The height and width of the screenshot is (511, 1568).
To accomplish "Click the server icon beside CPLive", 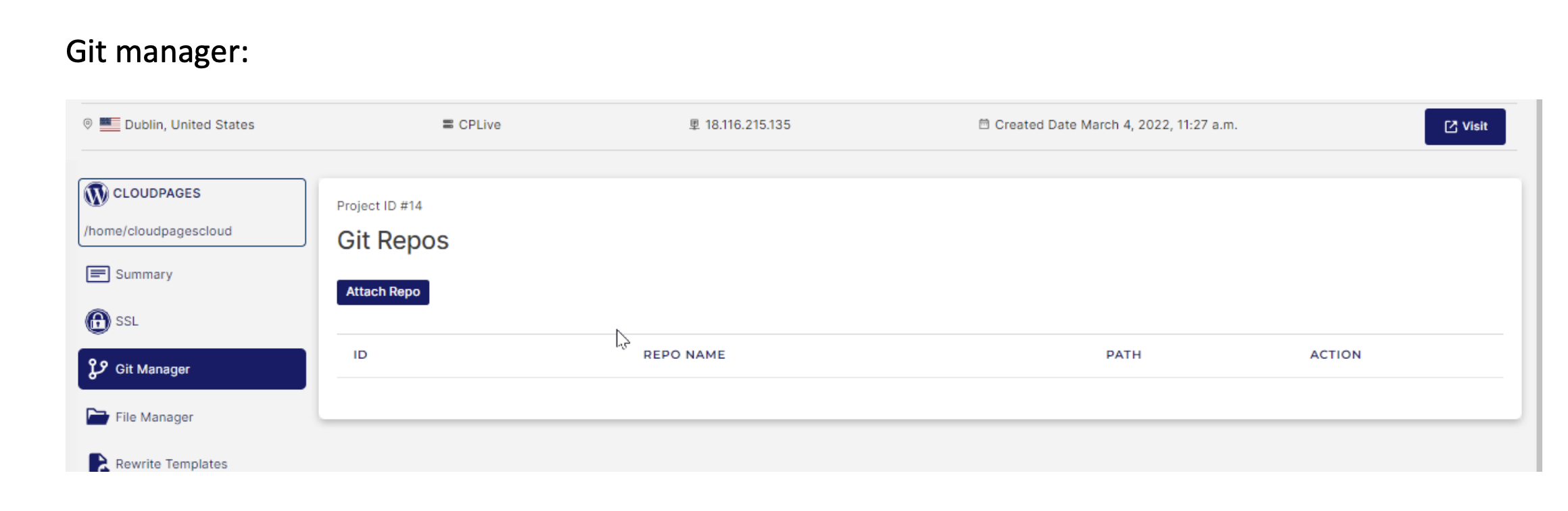I will [x=447, y=124].
